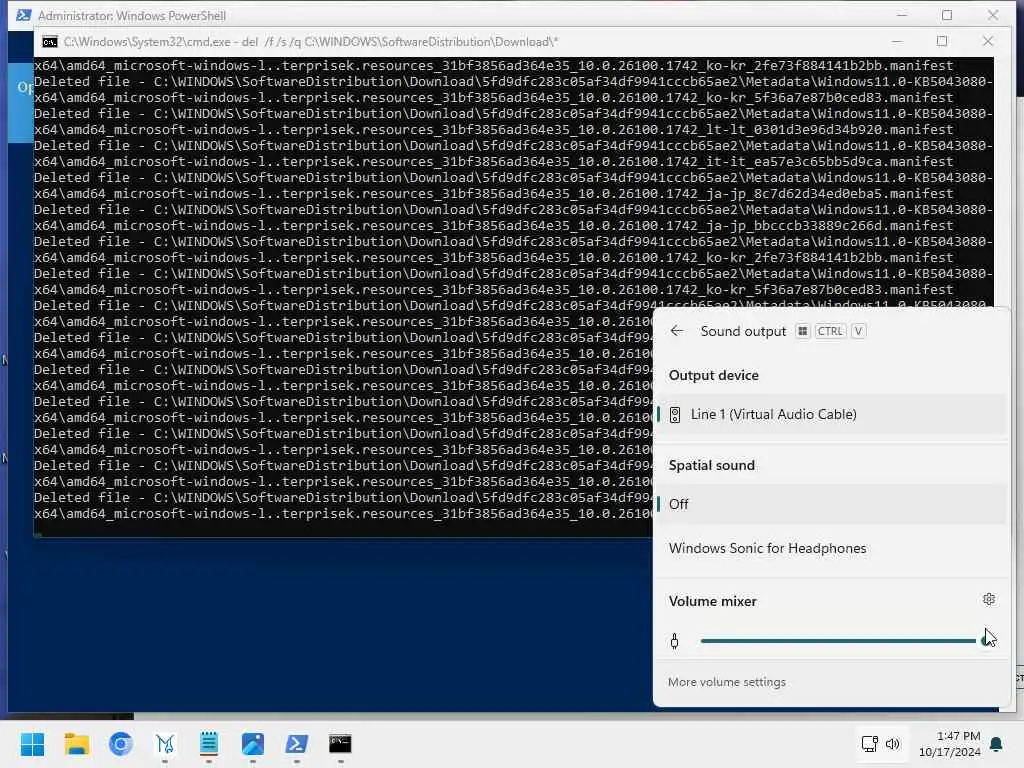1024x768 pixels.
Task: Click the cmd.exe title bar text
Action: [311, 42]
